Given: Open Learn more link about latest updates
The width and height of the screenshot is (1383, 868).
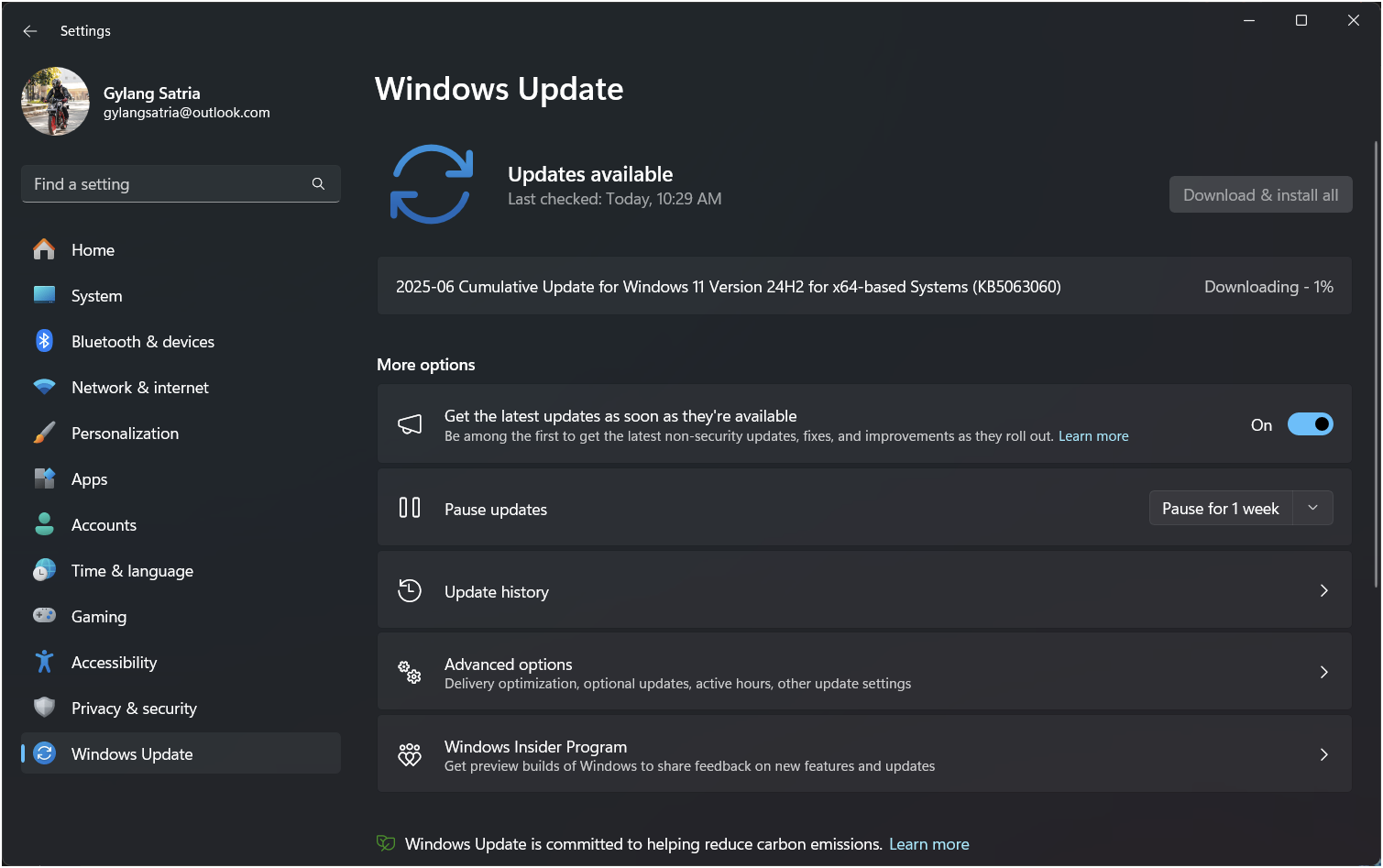Looking at the screenshot, I should click(x=1093, y=436).
